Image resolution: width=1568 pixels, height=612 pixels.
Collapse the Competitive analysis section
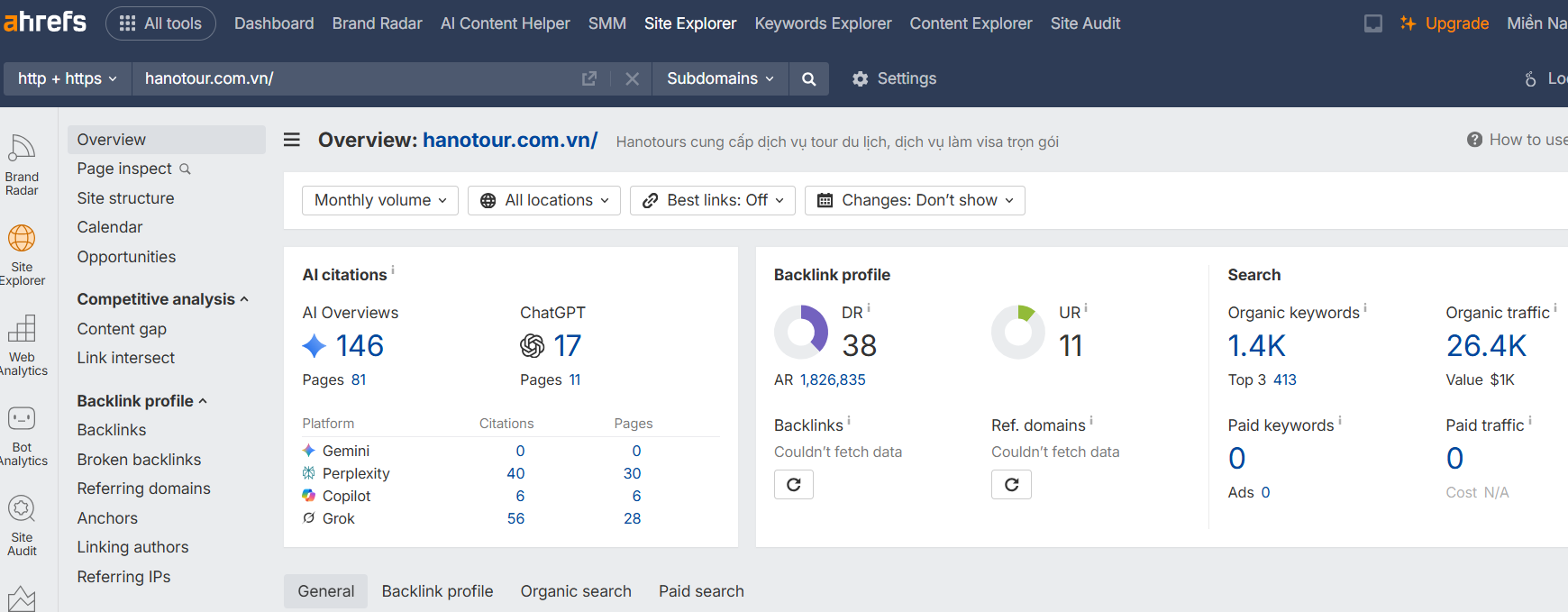[162, 299]
